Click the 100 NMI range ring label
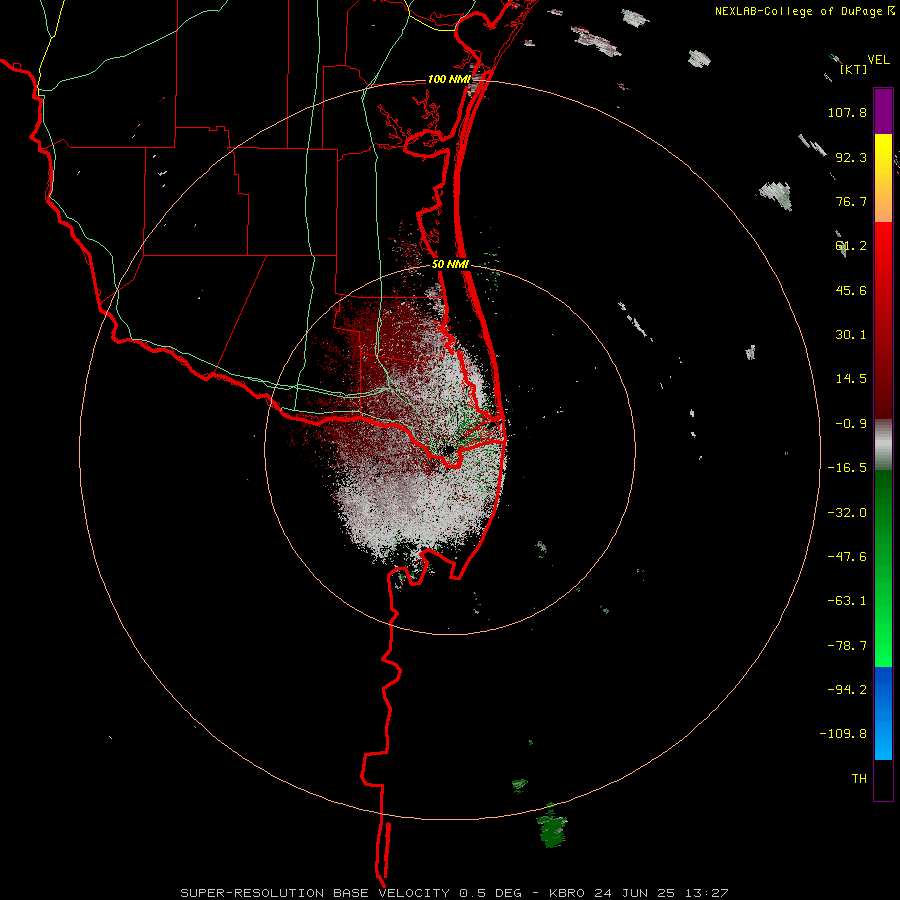The image size is (900, 900). [449, 79]
